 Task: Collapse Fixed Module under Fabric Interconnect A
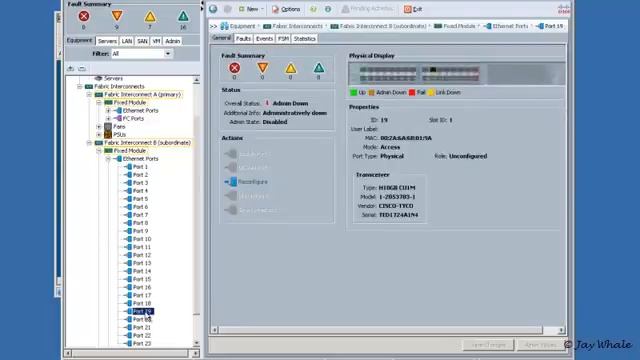click(98, 102)
